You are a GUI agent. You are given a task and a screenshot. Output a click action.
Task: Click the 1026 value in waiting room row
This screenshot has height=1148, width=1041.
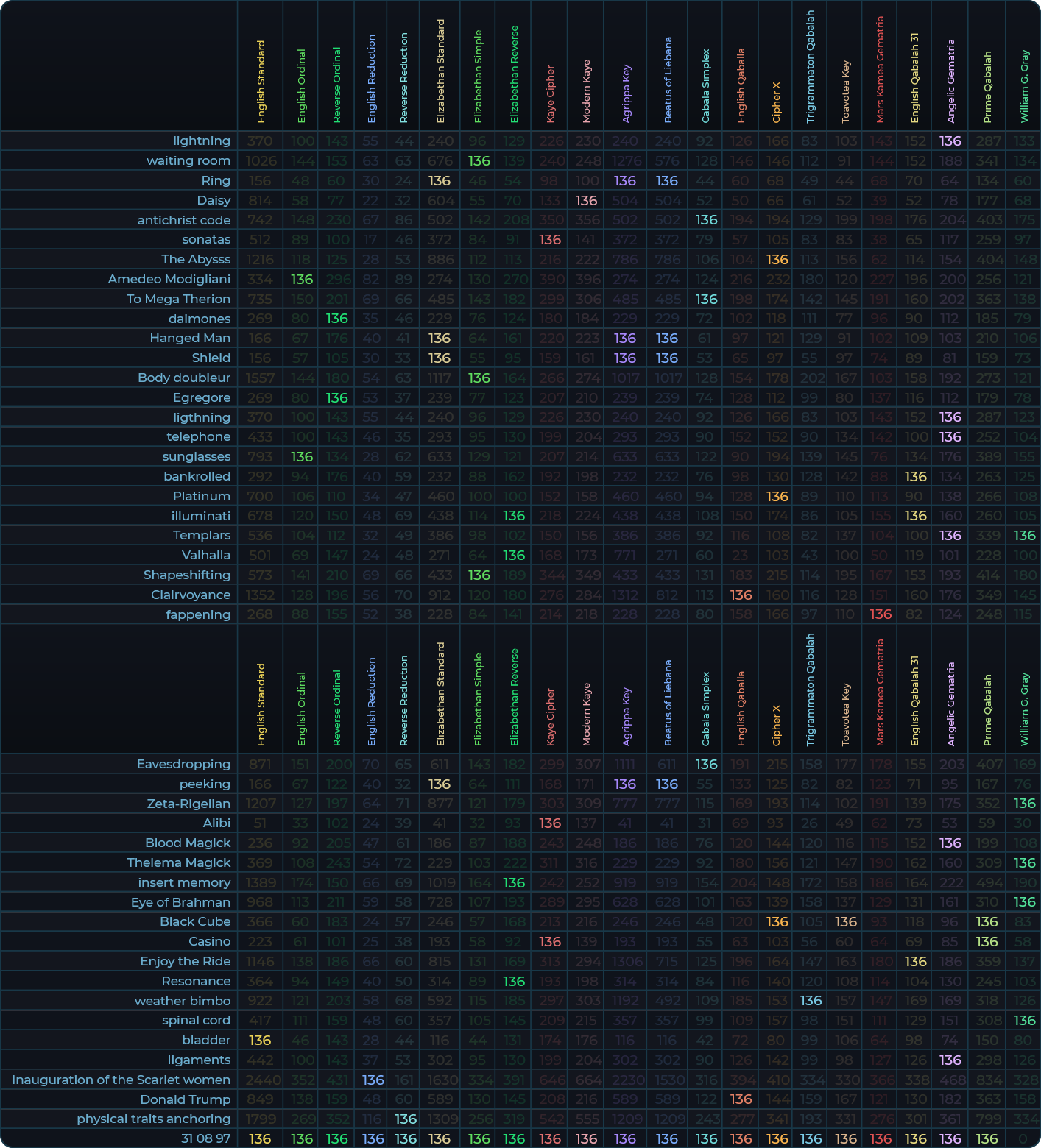pyautogui.click(x=260, y=160)
